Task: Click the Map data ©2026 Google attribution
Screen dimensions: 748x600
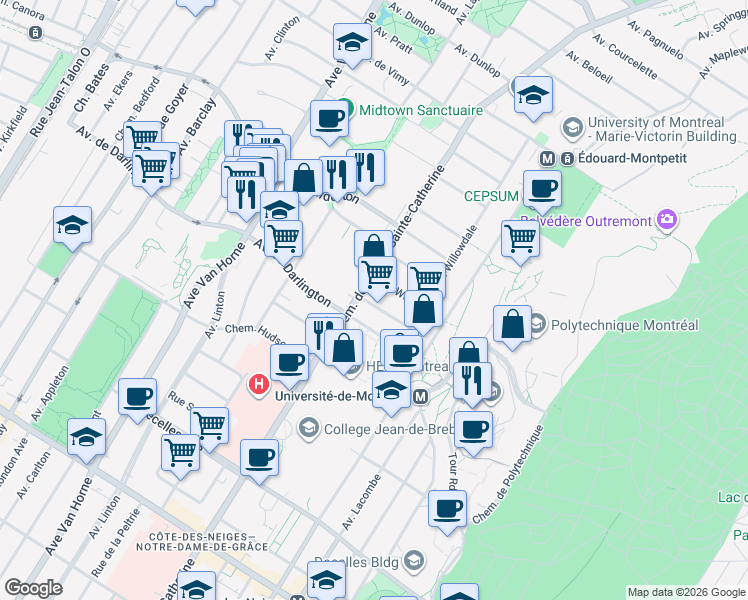Action: (x=686, y=592)
